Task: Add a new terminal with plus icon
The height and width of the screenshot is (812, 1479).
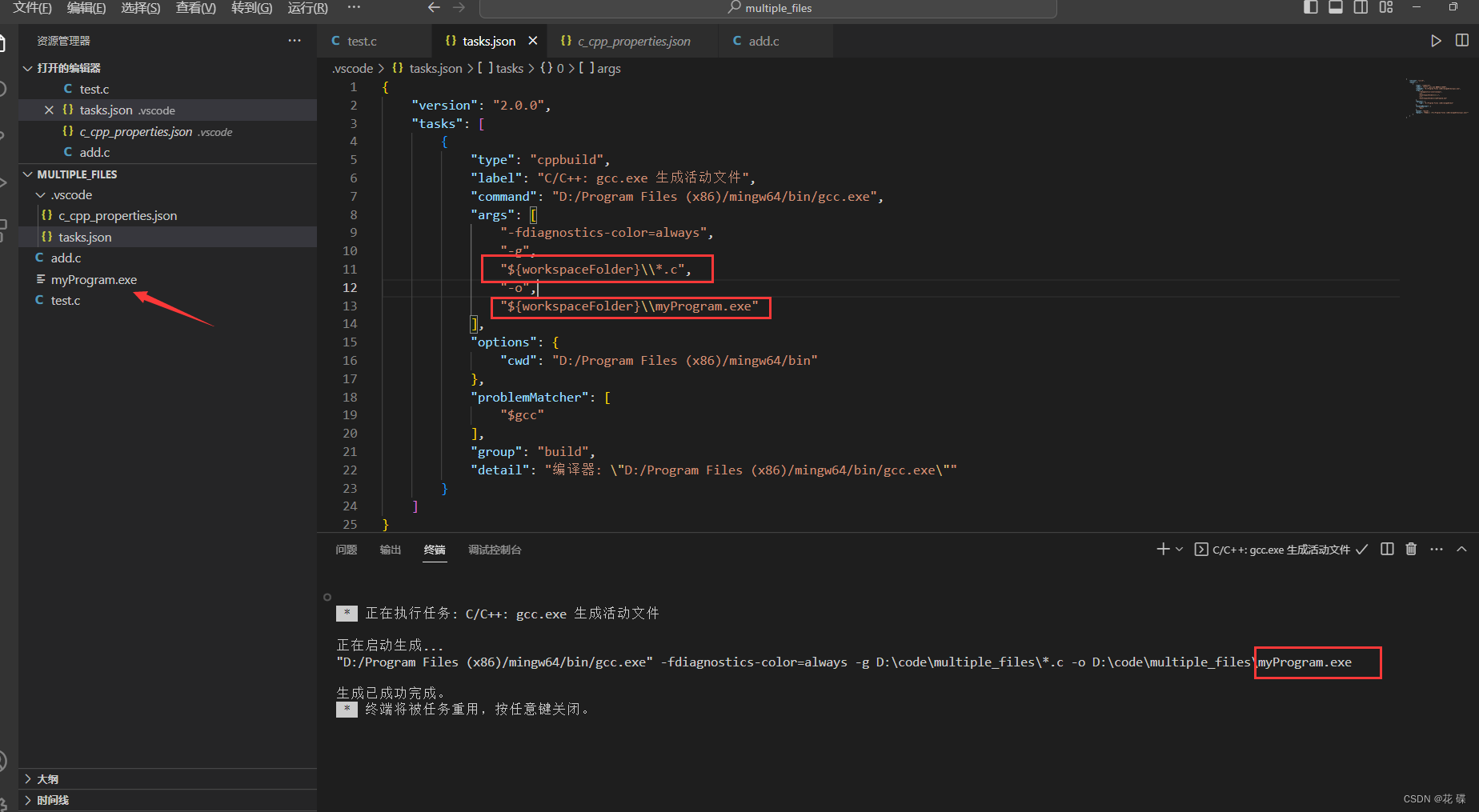Action: 1163,549
